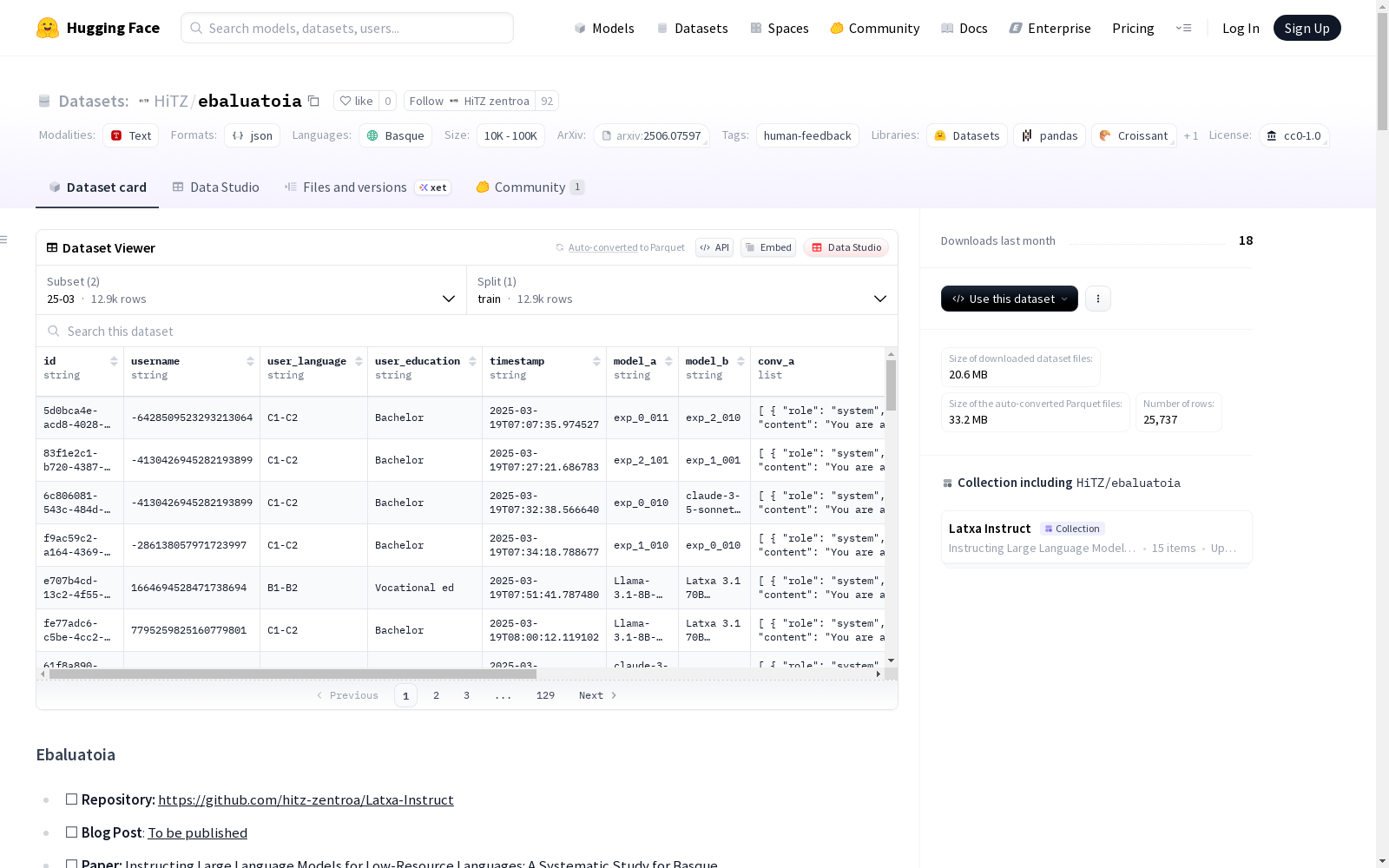Click the Sign Up button

coord(1307,28)
